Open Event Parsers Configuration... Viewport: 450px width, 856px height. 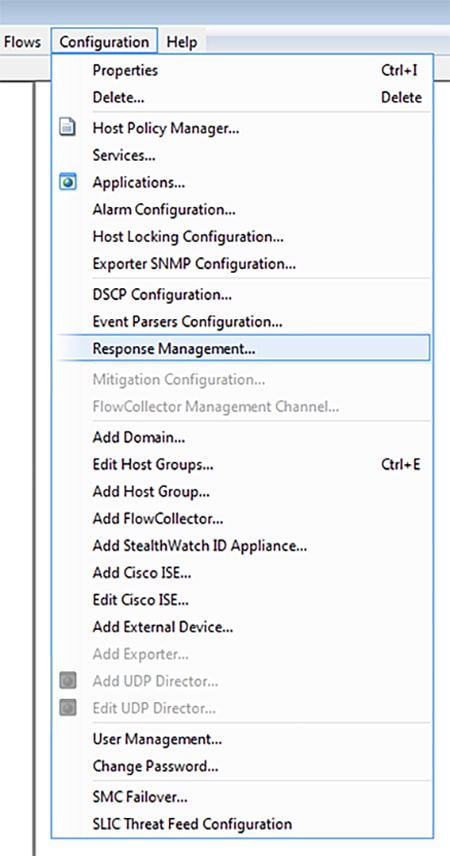click(243, 322)
